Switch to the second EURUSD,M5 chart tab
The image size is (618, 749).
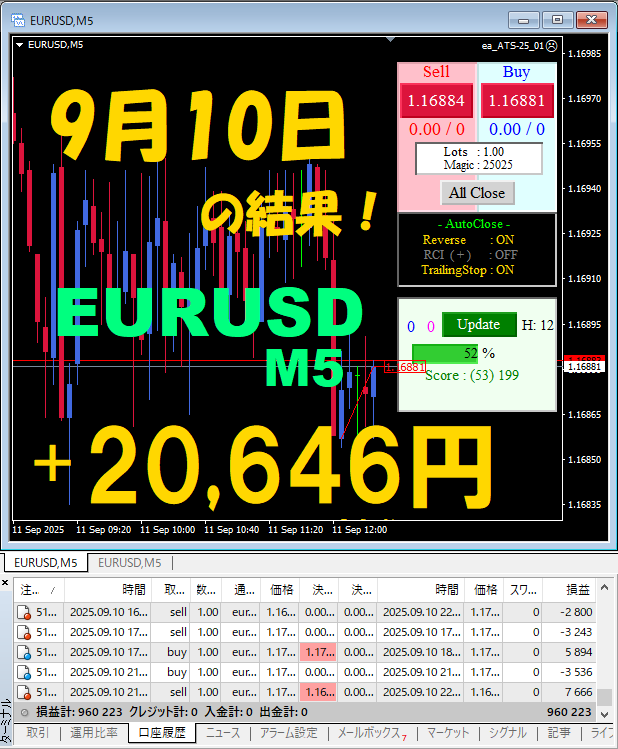[129, 563]
